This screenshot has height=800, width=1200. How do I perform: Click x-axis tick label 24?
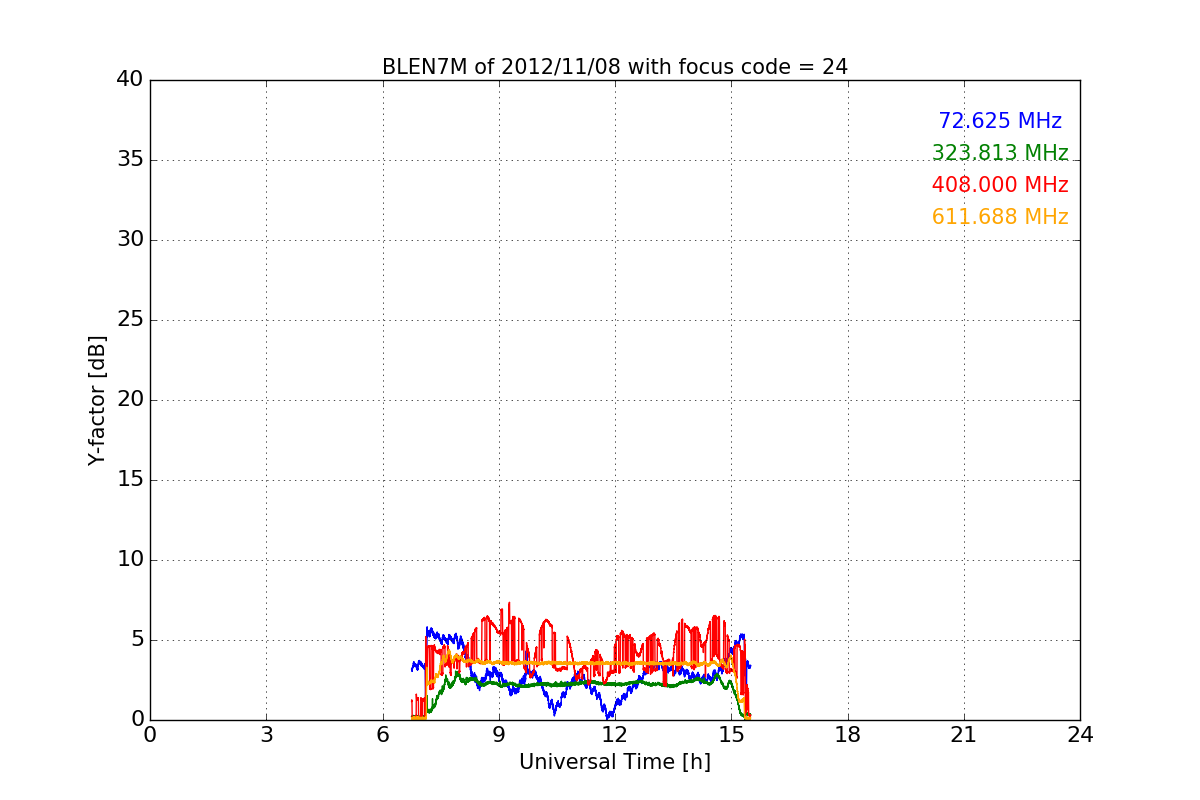(x=1080, y=735)
